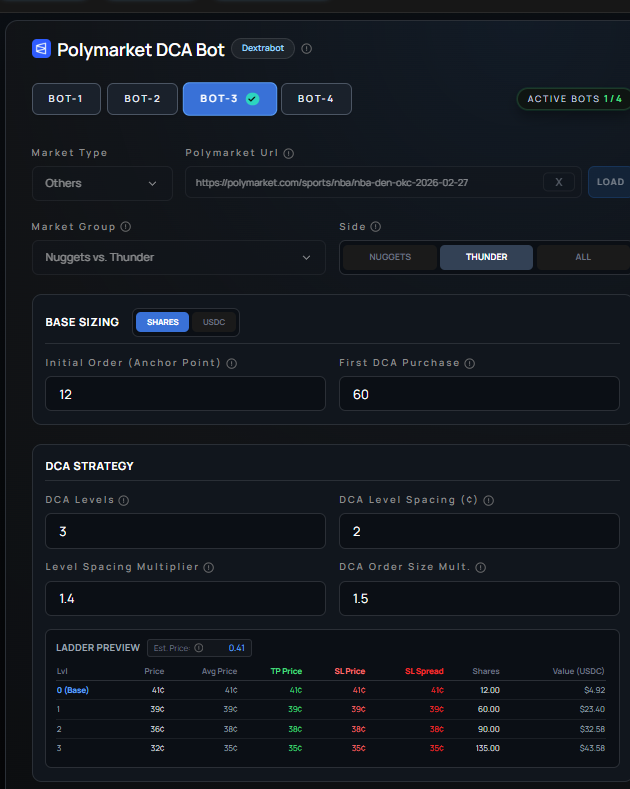
Task: Click info icon beside DCA Level Spacing
Action: pos(489,501)
